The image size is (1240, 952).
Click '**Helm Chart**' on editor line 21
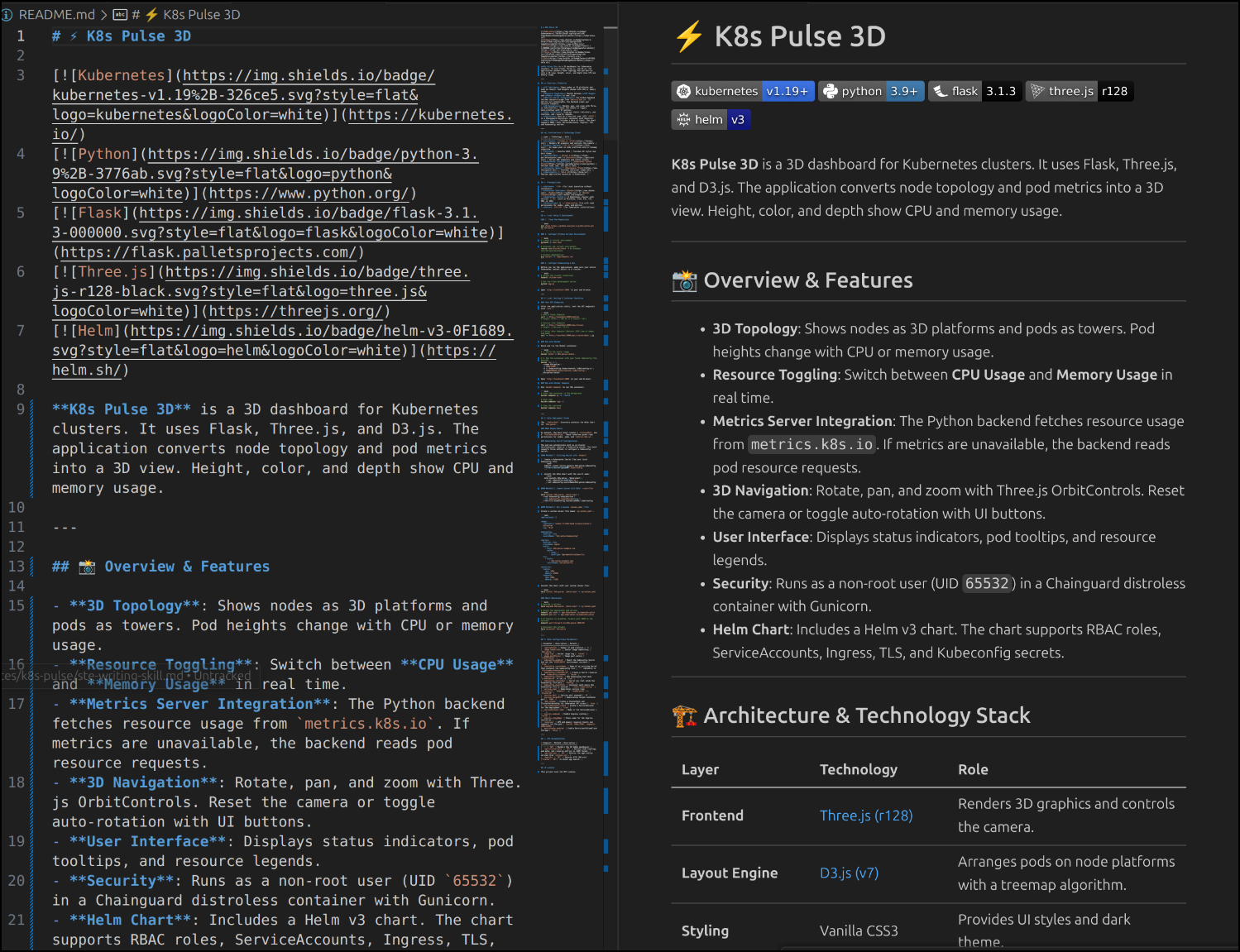[131, 921]
